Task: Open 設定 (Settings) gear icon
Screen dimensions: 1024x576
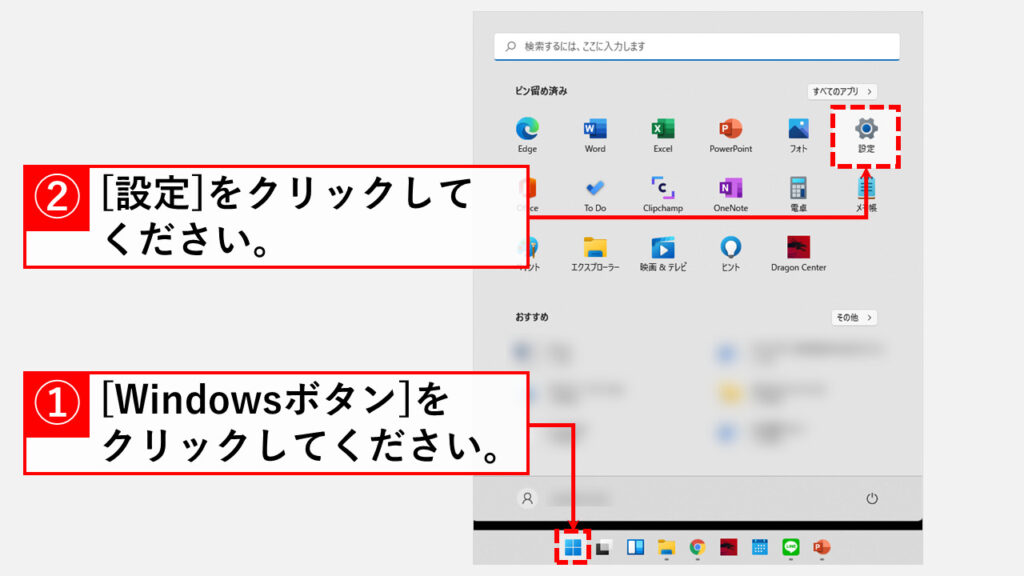Action: tap(866, 135)
